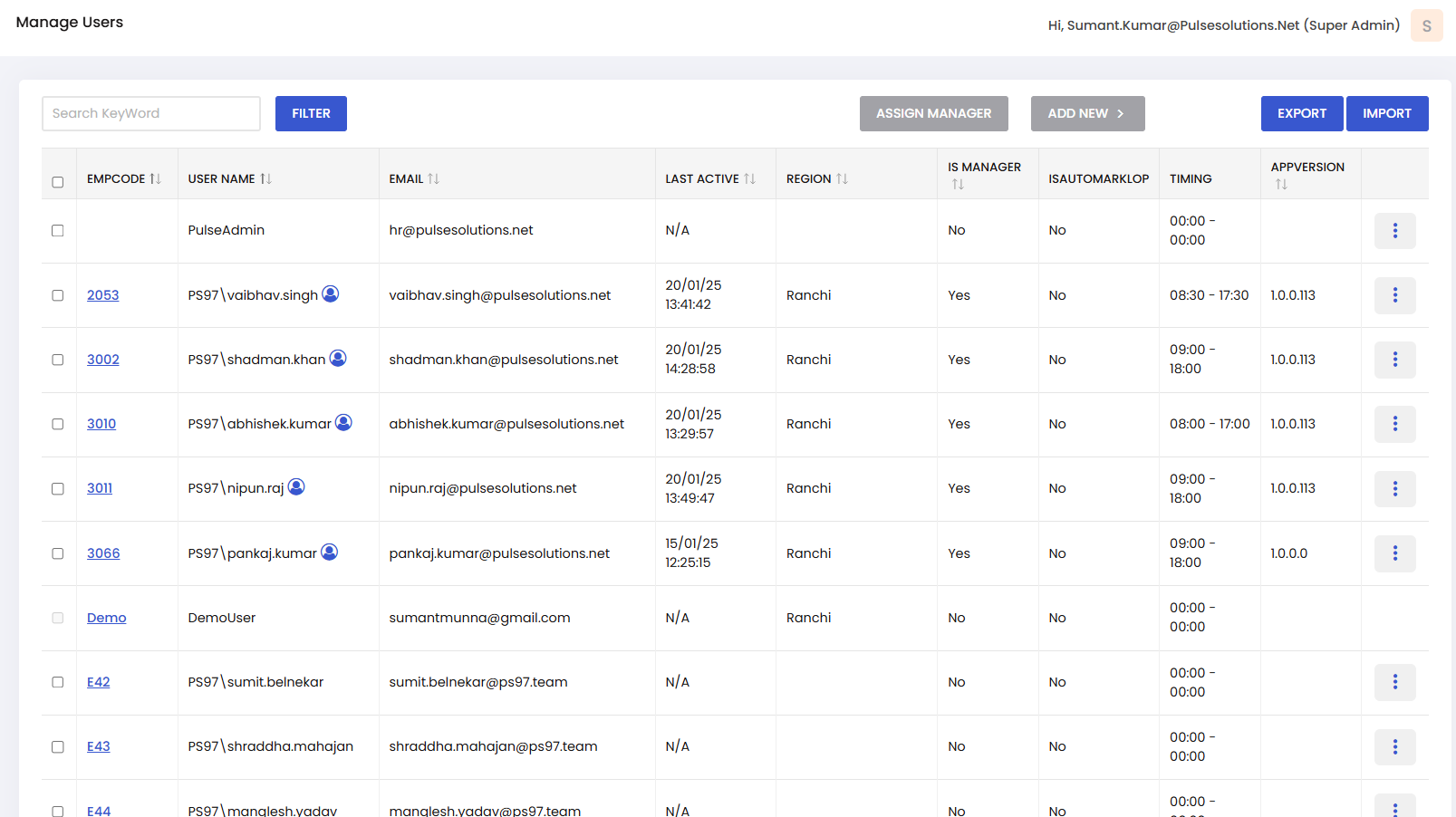Click the profile icon beside PS97\nipun.raj

pos(296,487)
